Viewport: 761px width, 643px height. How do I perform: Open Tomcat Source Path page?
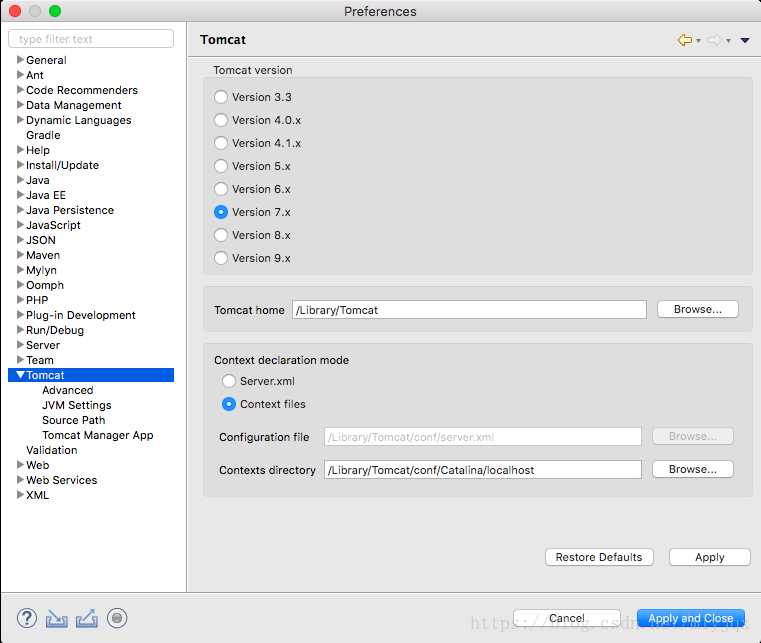73,420
